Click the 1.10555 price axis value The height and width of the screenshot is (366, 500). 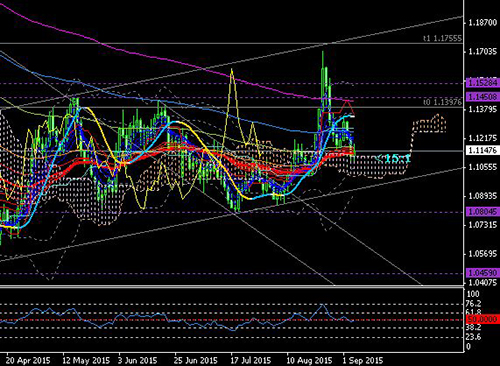point(483,167)
